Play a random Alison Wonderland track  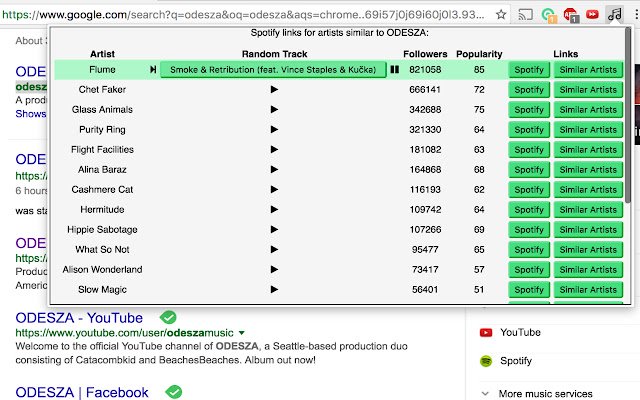coord(274,269)
